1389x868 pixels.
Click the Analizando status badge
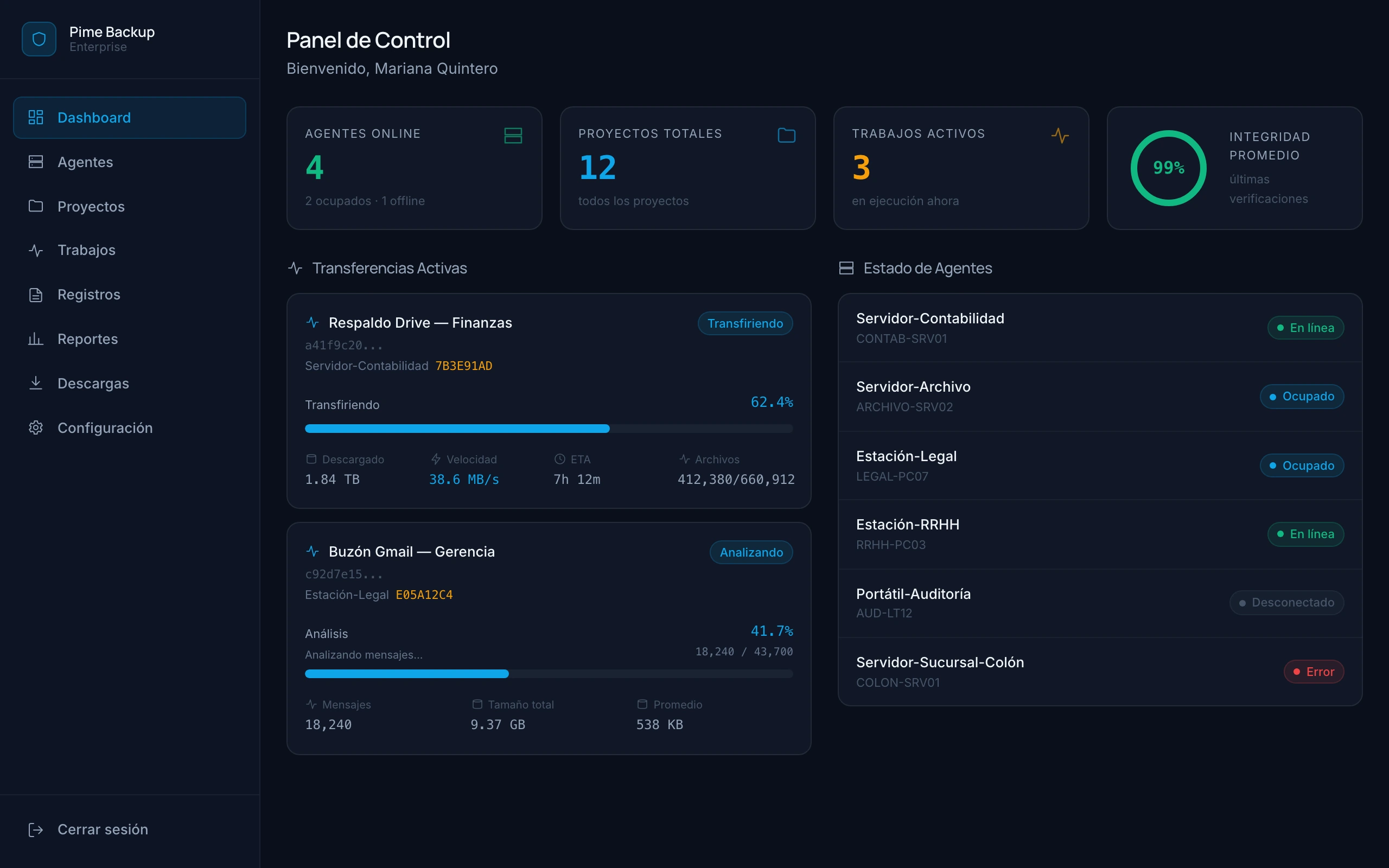(x=751, y=552)
